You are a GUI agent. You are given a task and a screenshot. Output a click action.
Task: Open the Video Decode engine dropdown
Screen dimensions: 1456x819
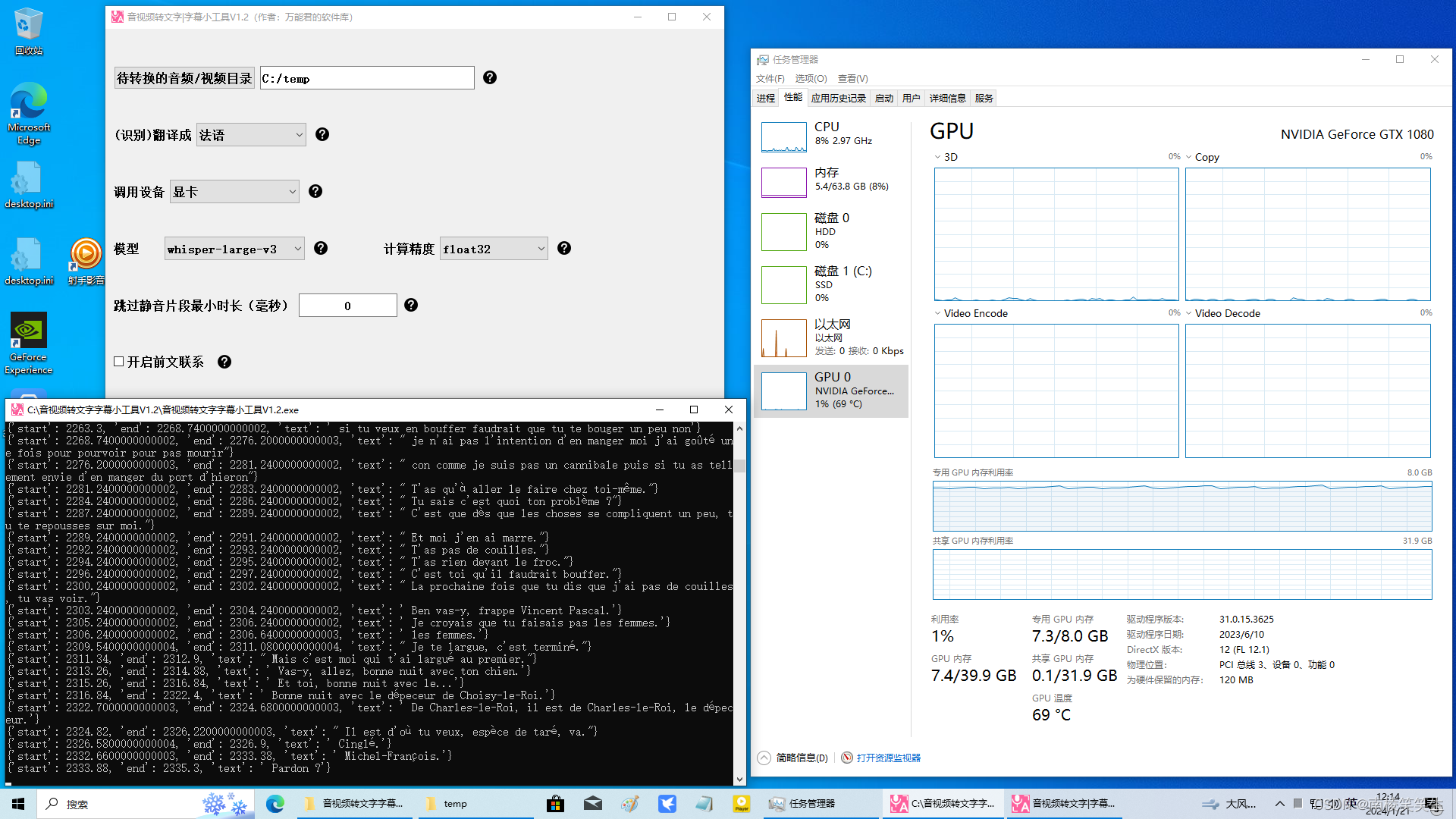tap(1189, 313)
